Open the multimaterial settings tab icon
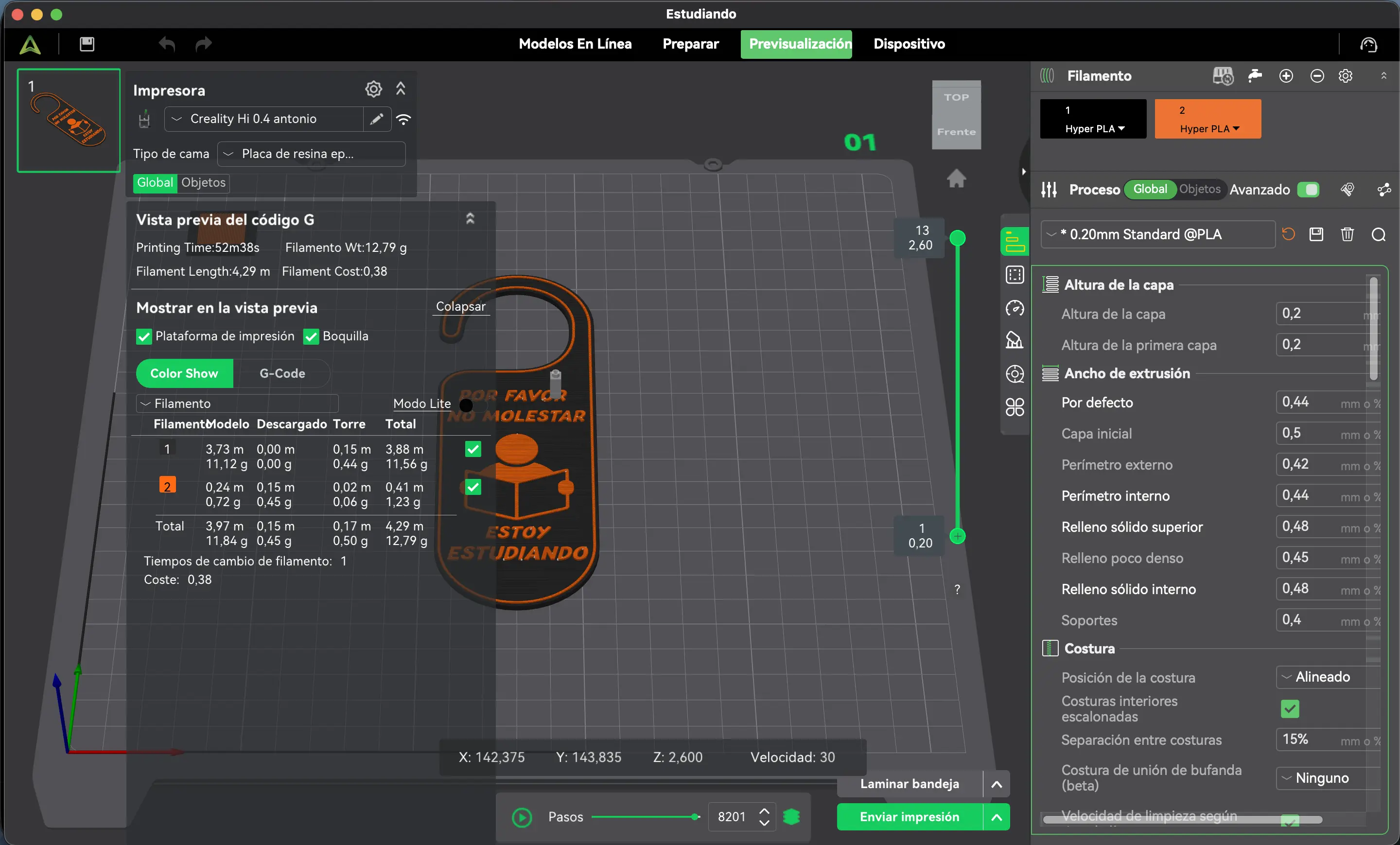 [1015, 373]
